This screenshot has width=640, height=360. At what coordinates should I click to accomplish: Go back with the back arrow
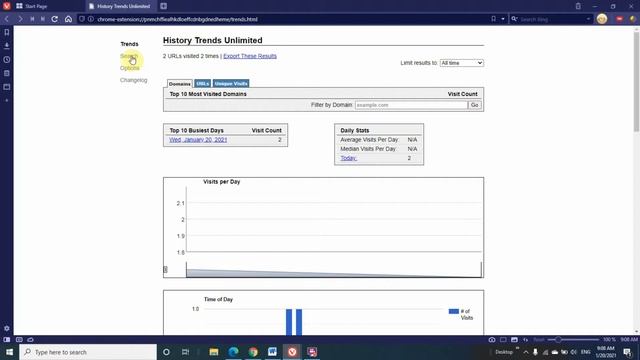pos(7,19)
